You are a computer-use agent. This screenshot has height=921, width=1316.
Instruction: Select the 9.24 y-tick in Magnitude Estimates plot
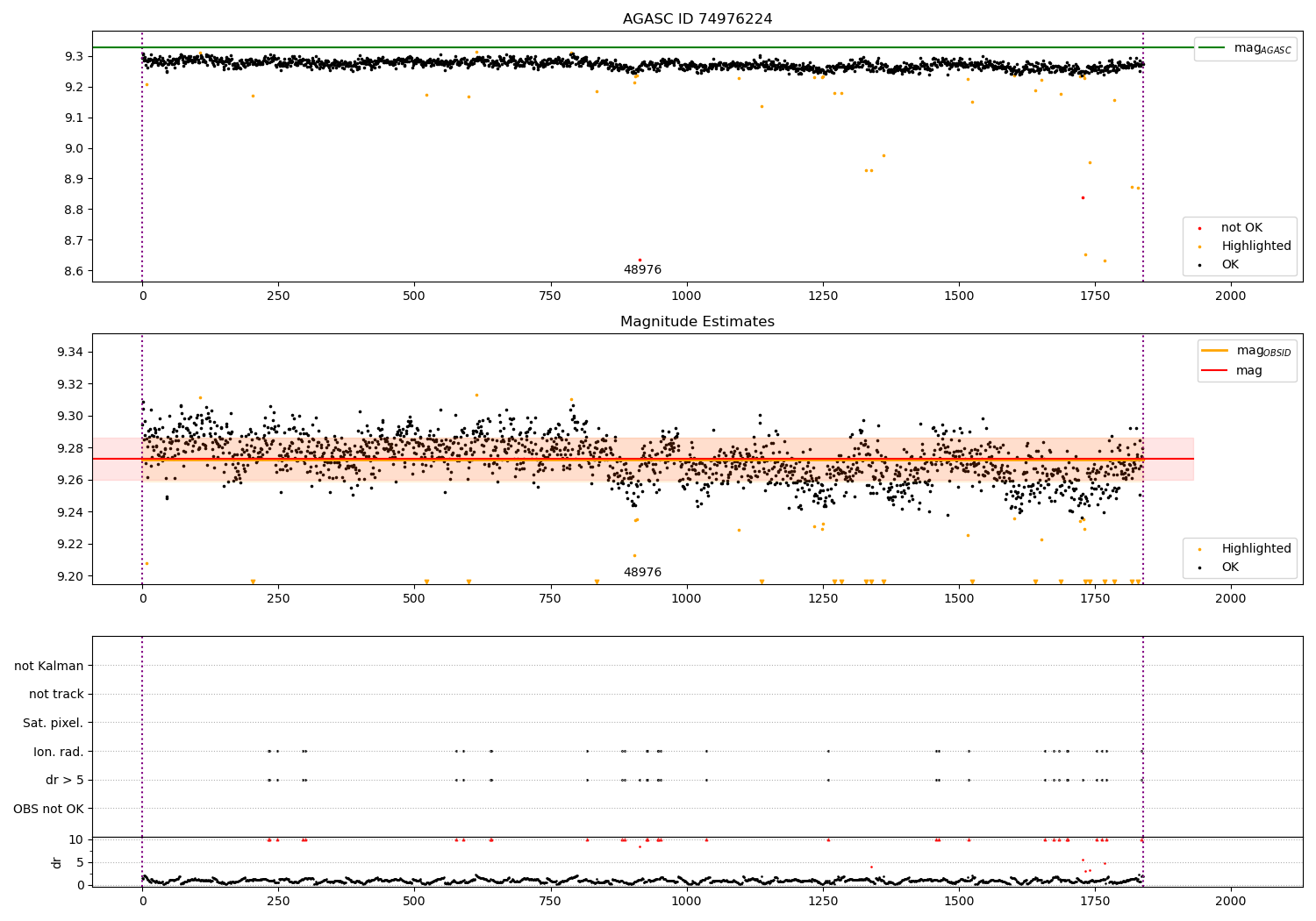pos(71,512)
